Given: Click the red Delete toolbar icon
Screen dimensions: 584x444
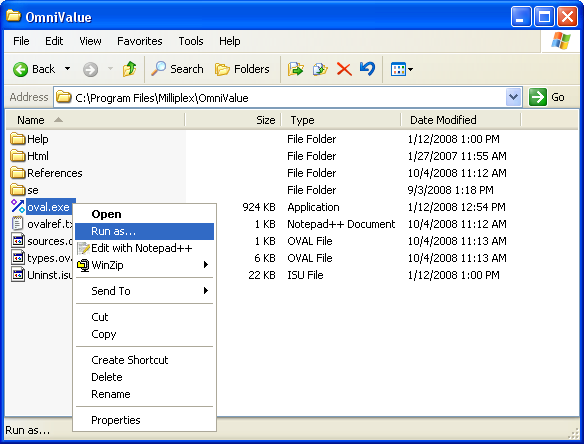Looking at the screenshot, I should 344,69.
